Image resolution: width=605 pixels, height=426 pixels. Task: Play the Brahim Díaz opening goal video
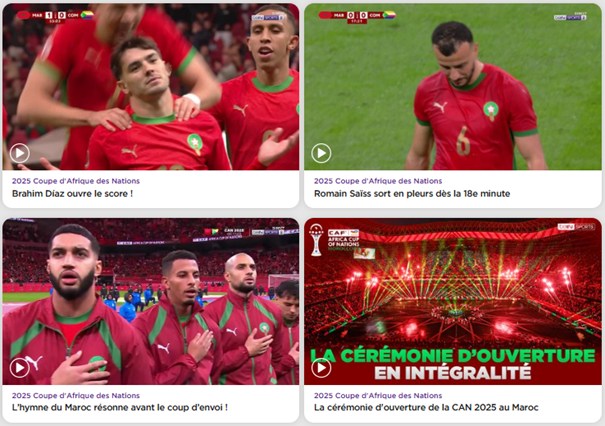pos(20,153)
